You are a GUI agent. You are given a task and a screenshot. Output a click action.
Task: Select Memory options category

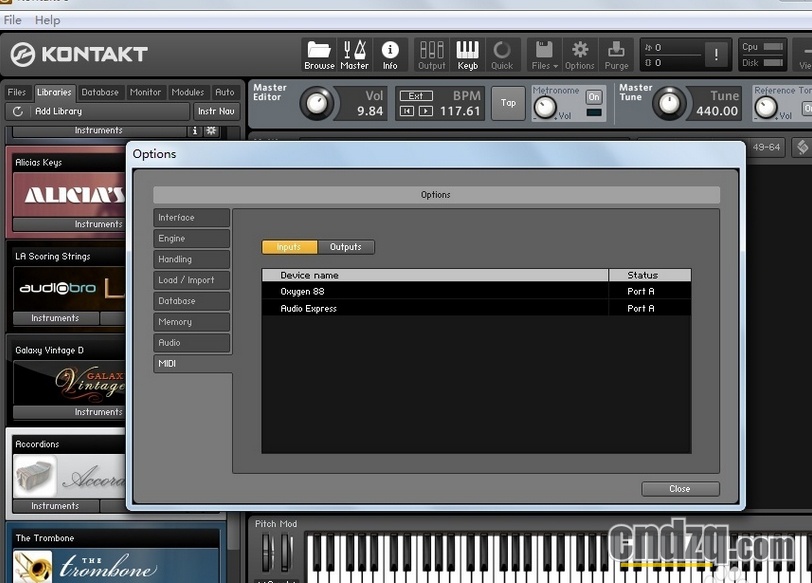tap(192, 322)
